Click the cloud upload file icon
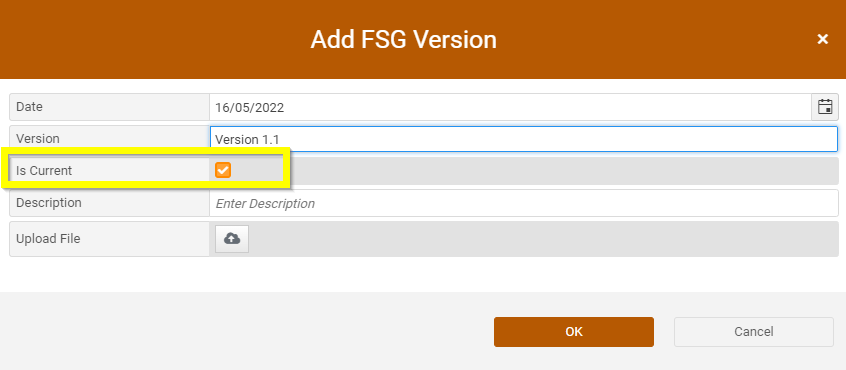Screen dimensions: 846x370 [x=232, y=239]
